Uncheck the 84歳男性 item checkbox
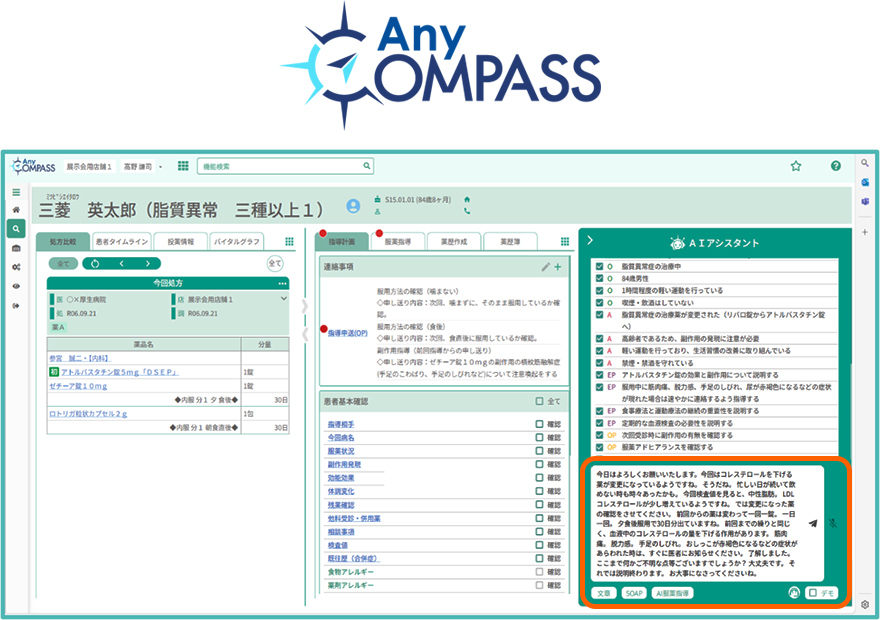Image resolution: width=880 pixels, height=620 pixels. [x=599, y=278]
